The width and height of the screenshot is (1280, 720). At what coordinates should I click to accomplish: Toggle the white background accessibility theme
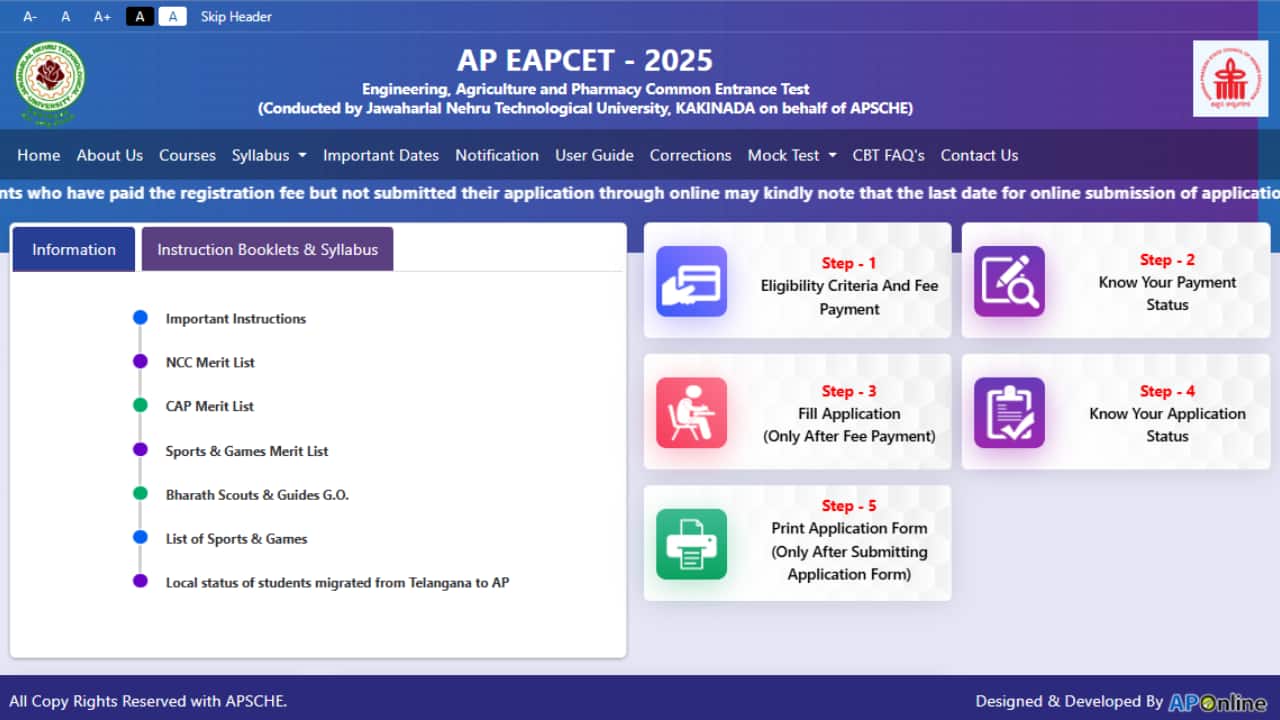[172, 16]
